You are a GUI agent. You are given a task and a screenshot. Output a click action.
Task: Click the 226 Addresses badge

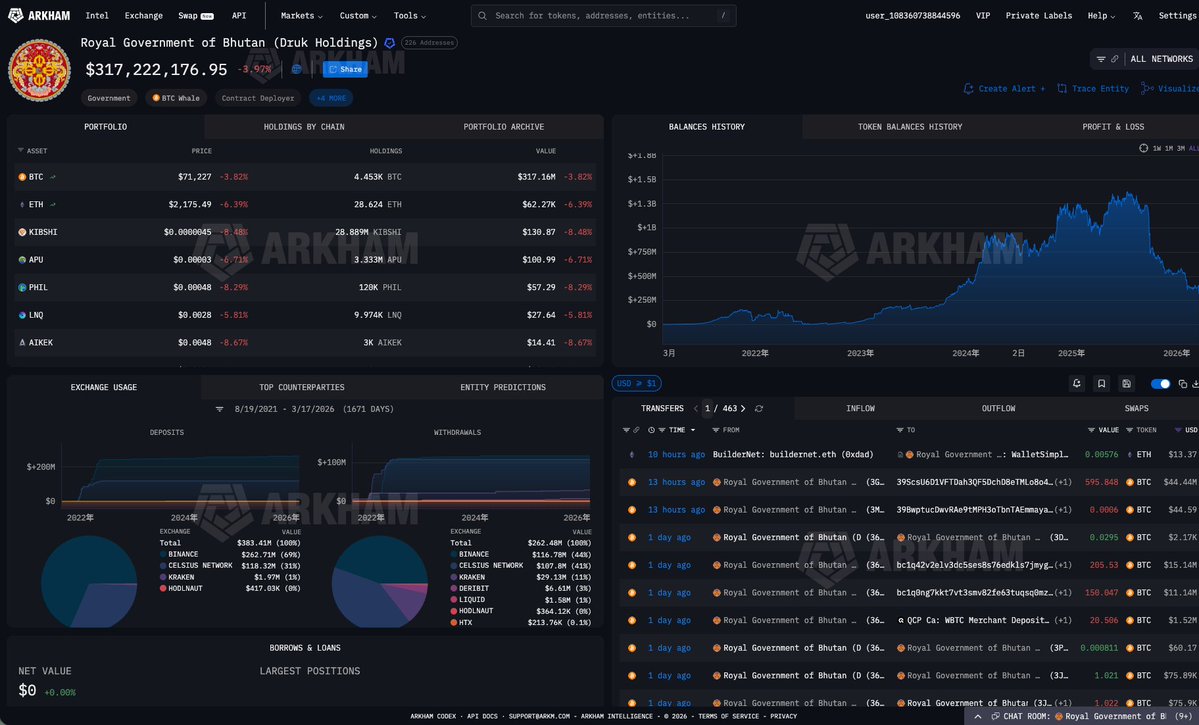(429, 43)
